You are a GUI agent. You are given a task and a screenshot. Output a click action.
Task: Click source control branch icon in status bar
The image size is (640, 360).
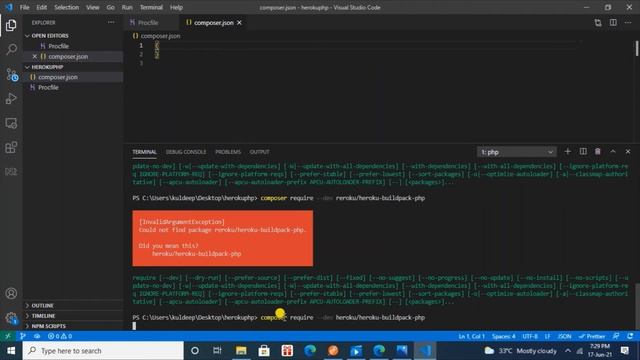22,336
